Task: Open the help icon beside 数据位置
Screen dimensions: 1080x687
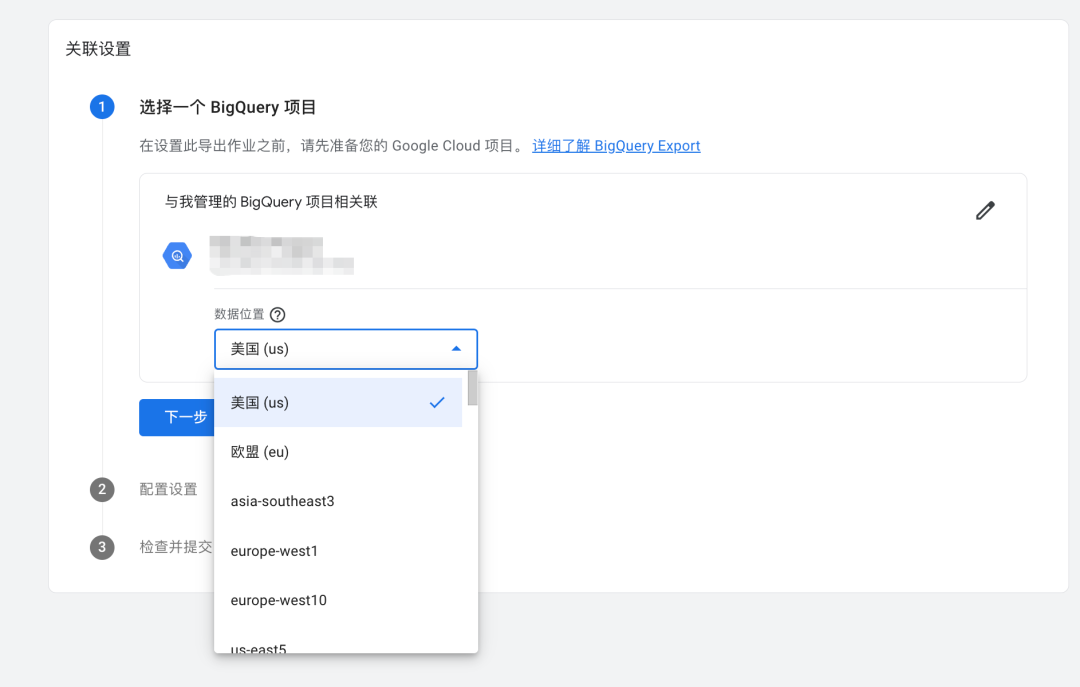Action: (277, 314)
